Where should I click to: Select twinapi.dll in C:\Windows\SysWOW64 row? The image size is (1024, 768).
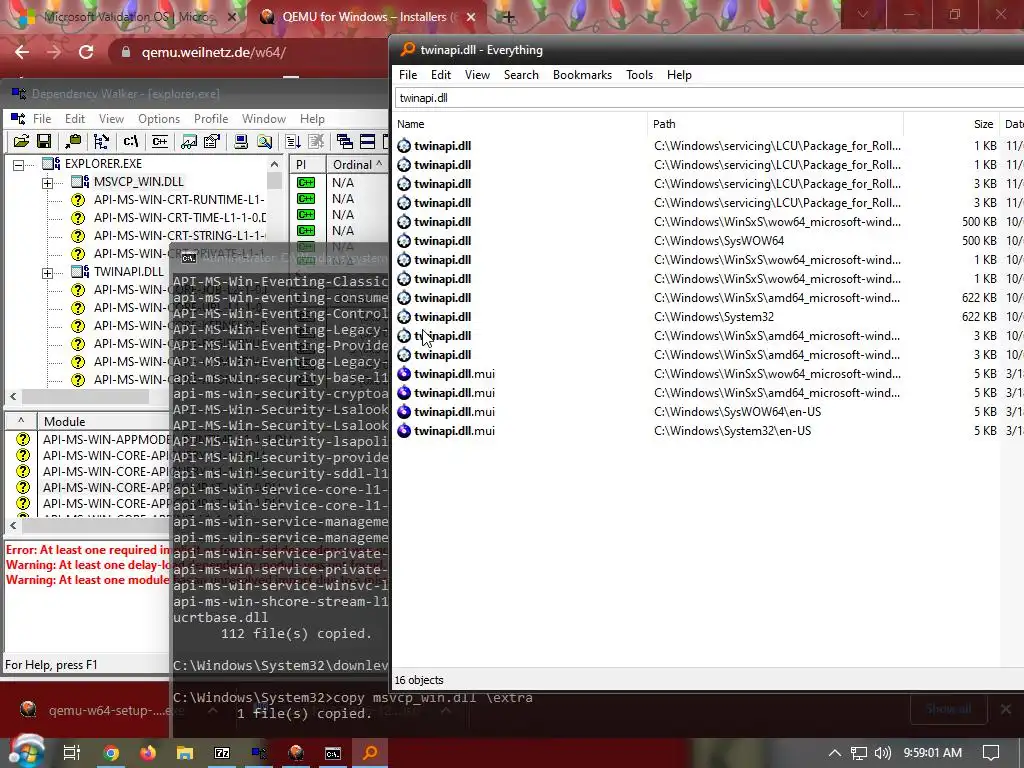(x=709, y=241)
